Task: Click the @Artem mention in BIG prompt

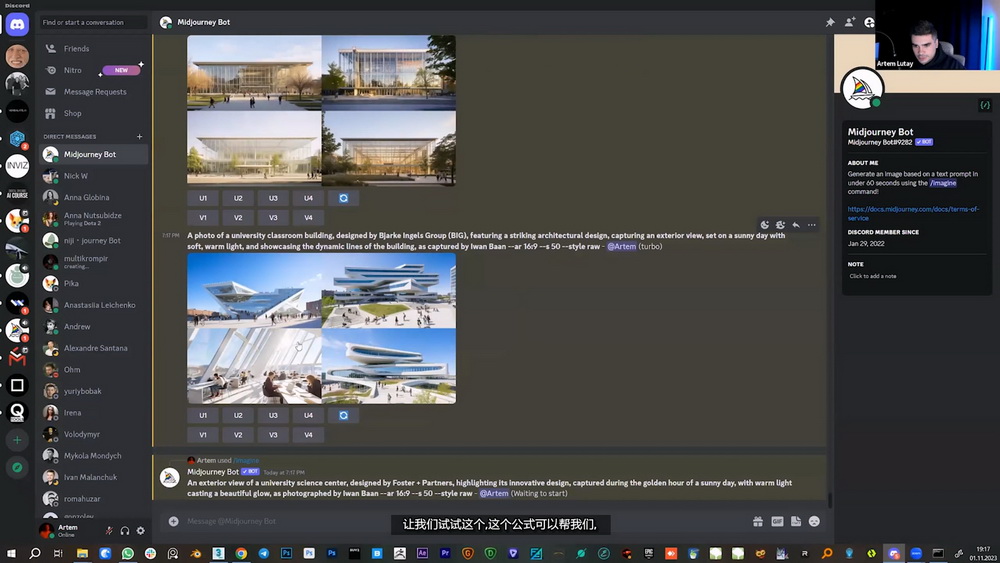Action: [x=621, y=247]
